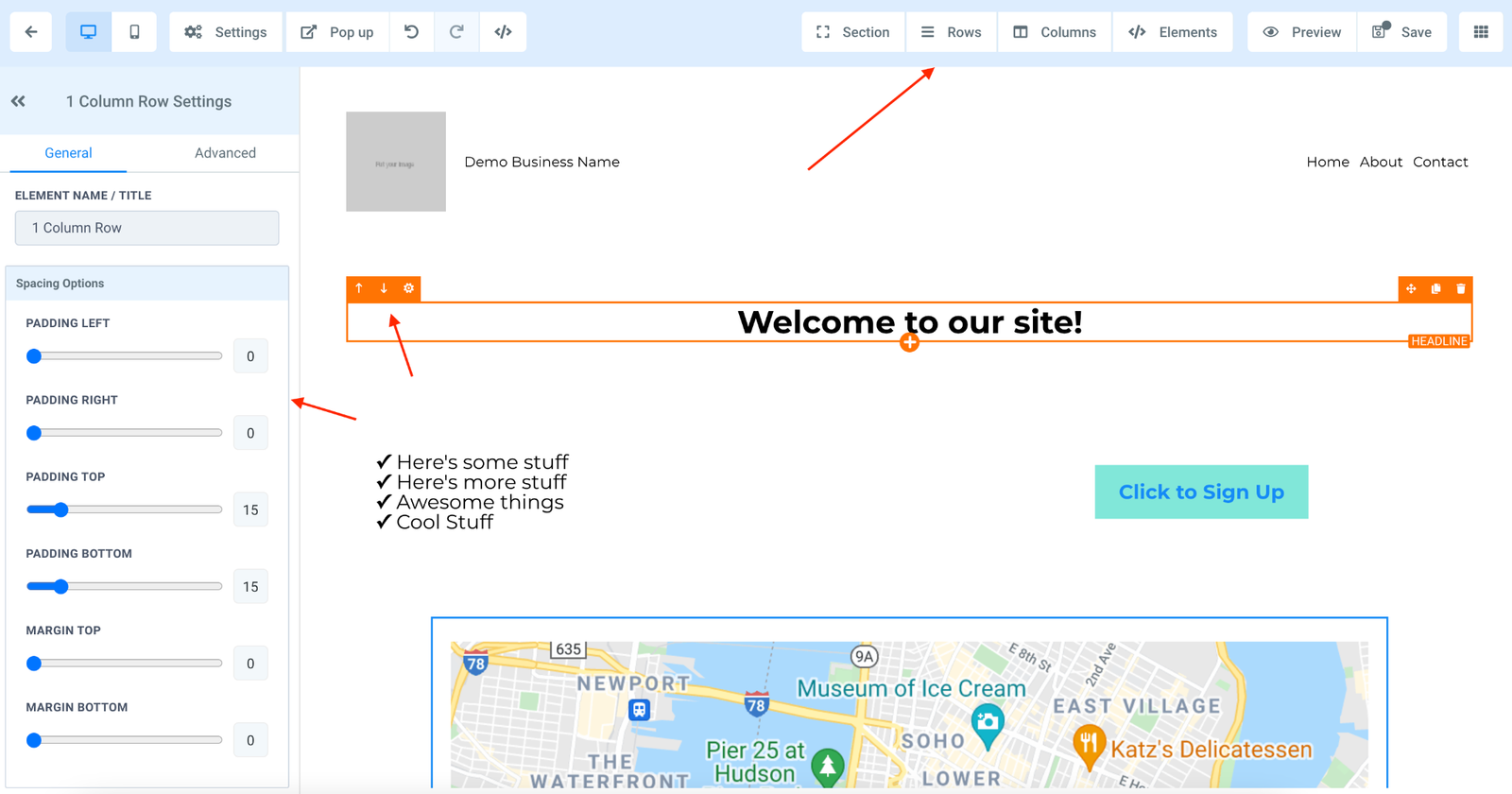1512x794 pixels.
Task: Move the row up with arrow icon
Action: coord(359,288)
